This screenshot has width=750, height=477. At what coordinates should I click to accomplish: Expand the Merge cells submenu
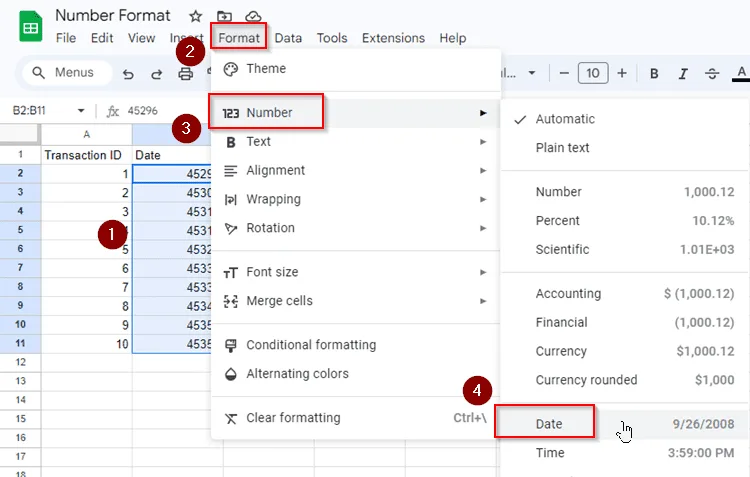355,301
